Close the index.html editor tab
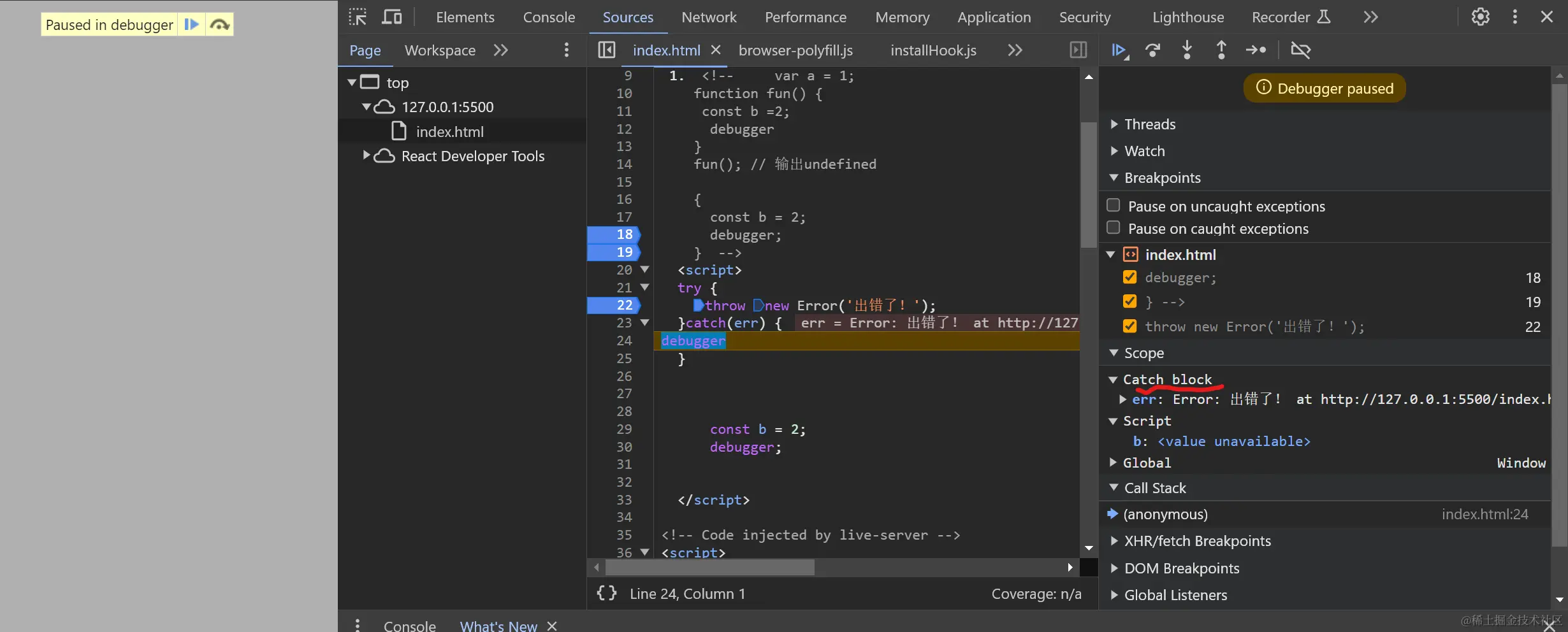Viewport: 1568px width, 632px height. pyautogui.click(x=716, y=50)
